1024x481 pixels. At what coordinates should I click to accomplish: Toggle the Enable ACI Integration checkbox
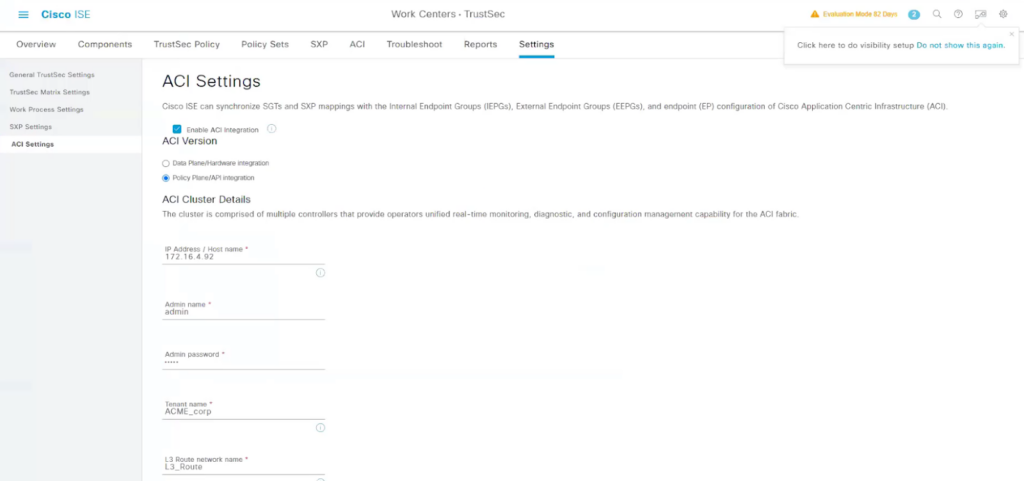(x=177, y=129)
